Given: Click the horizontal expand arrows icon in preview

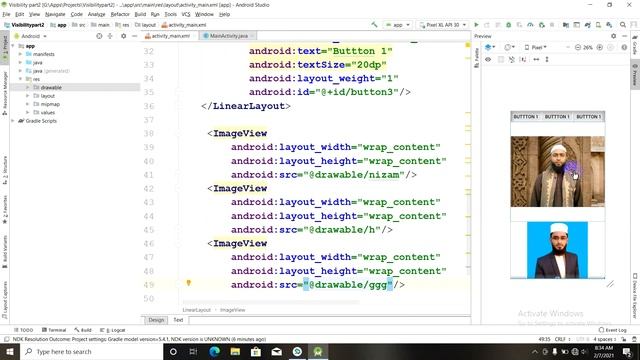Looking at the screenshot, I should [536, 59].
